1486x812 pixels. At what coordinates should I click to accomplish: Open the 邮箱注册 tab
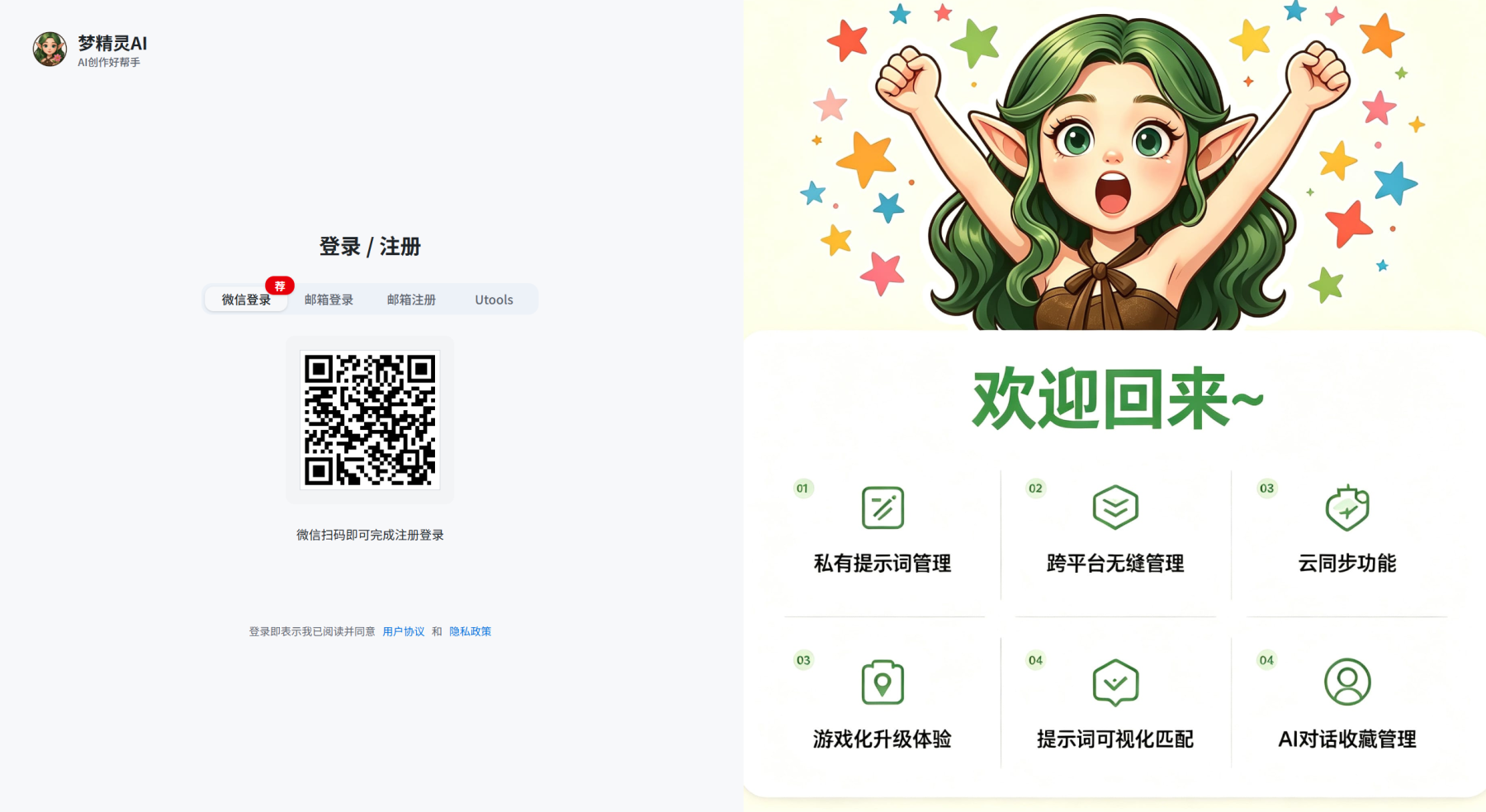point(411,300)
